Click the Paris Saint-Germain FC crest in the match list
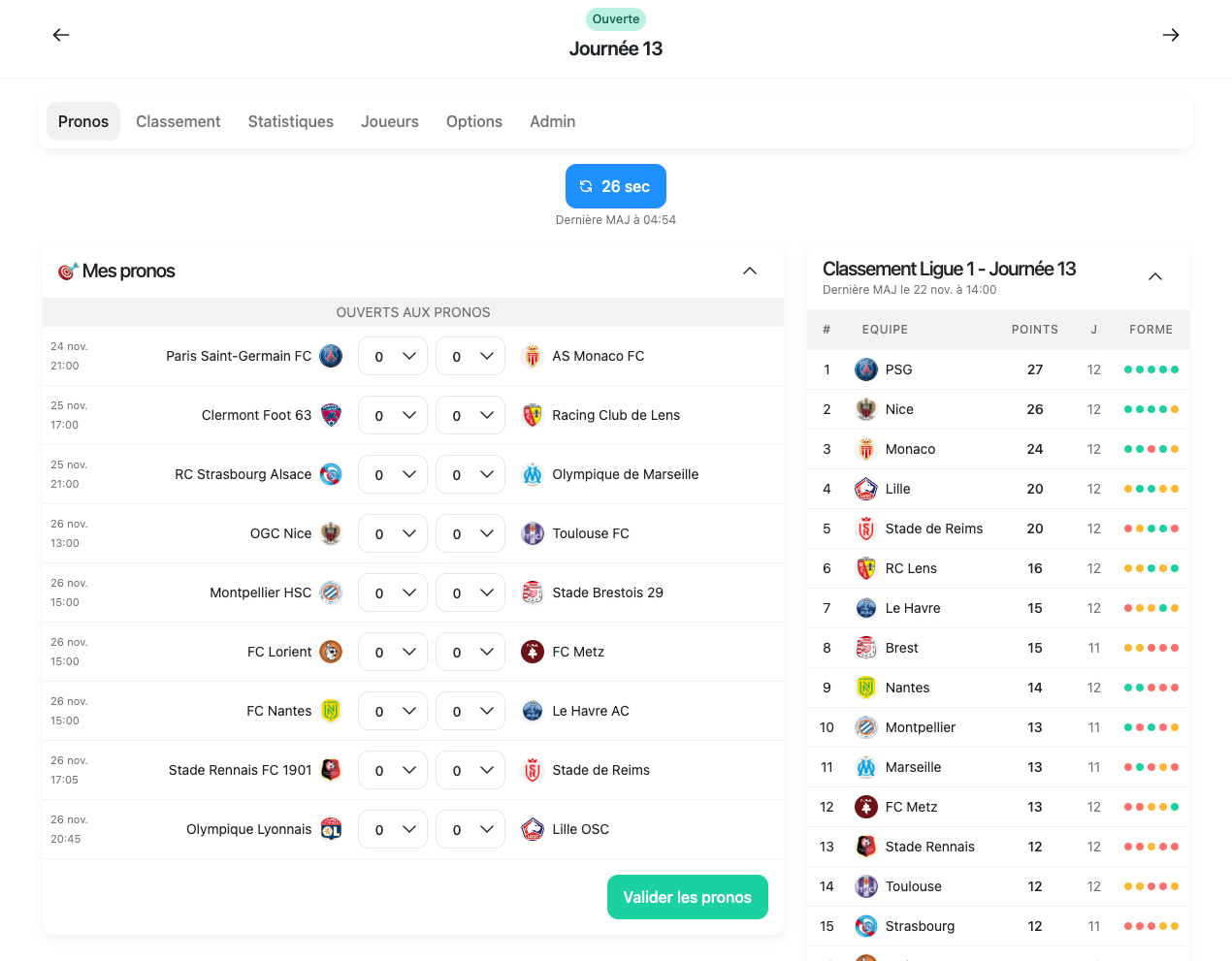 click(331, 356)
